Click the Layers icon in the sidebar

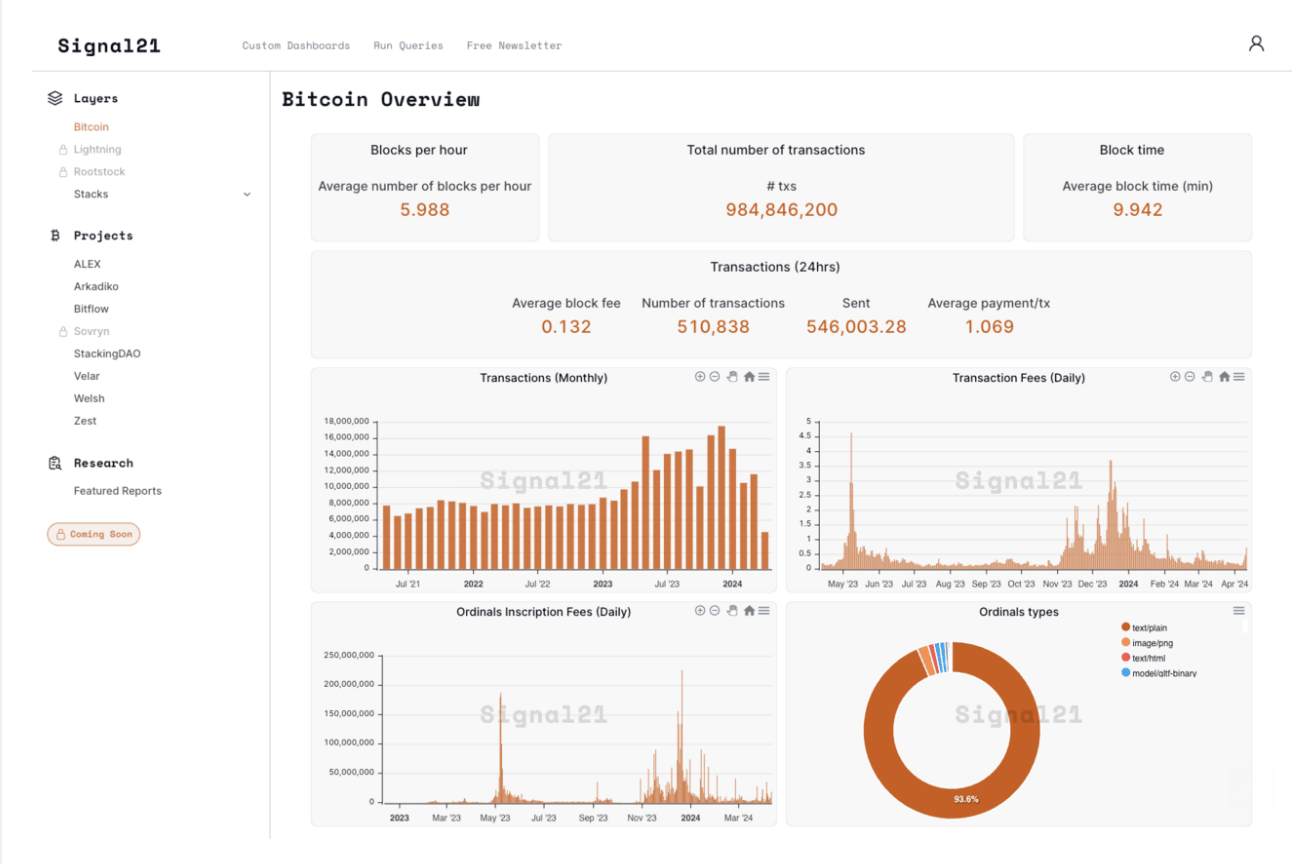[55, 97]
